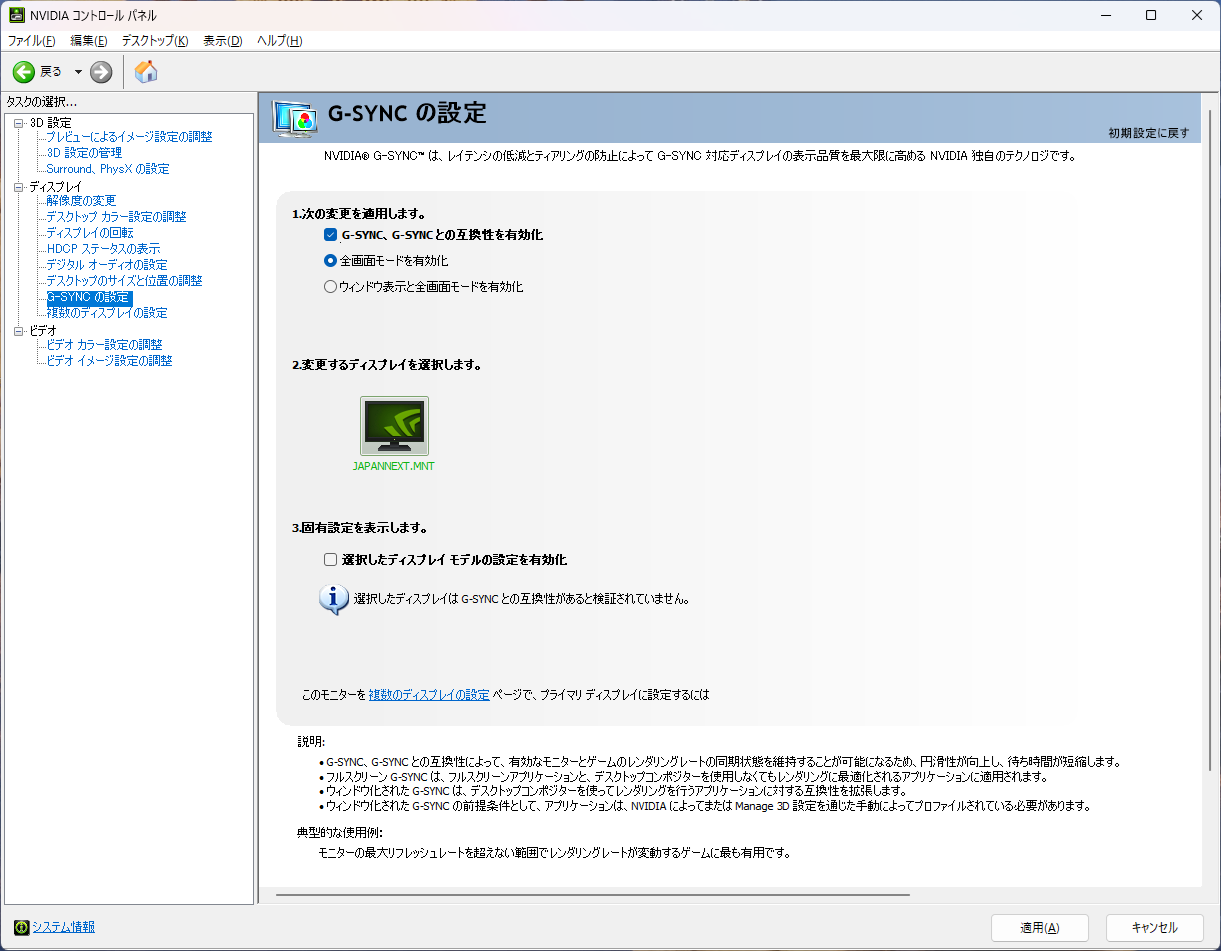Open the 表示(D) menu
This screenshot has width=1221, height=951.
click(x=223, y=41)
